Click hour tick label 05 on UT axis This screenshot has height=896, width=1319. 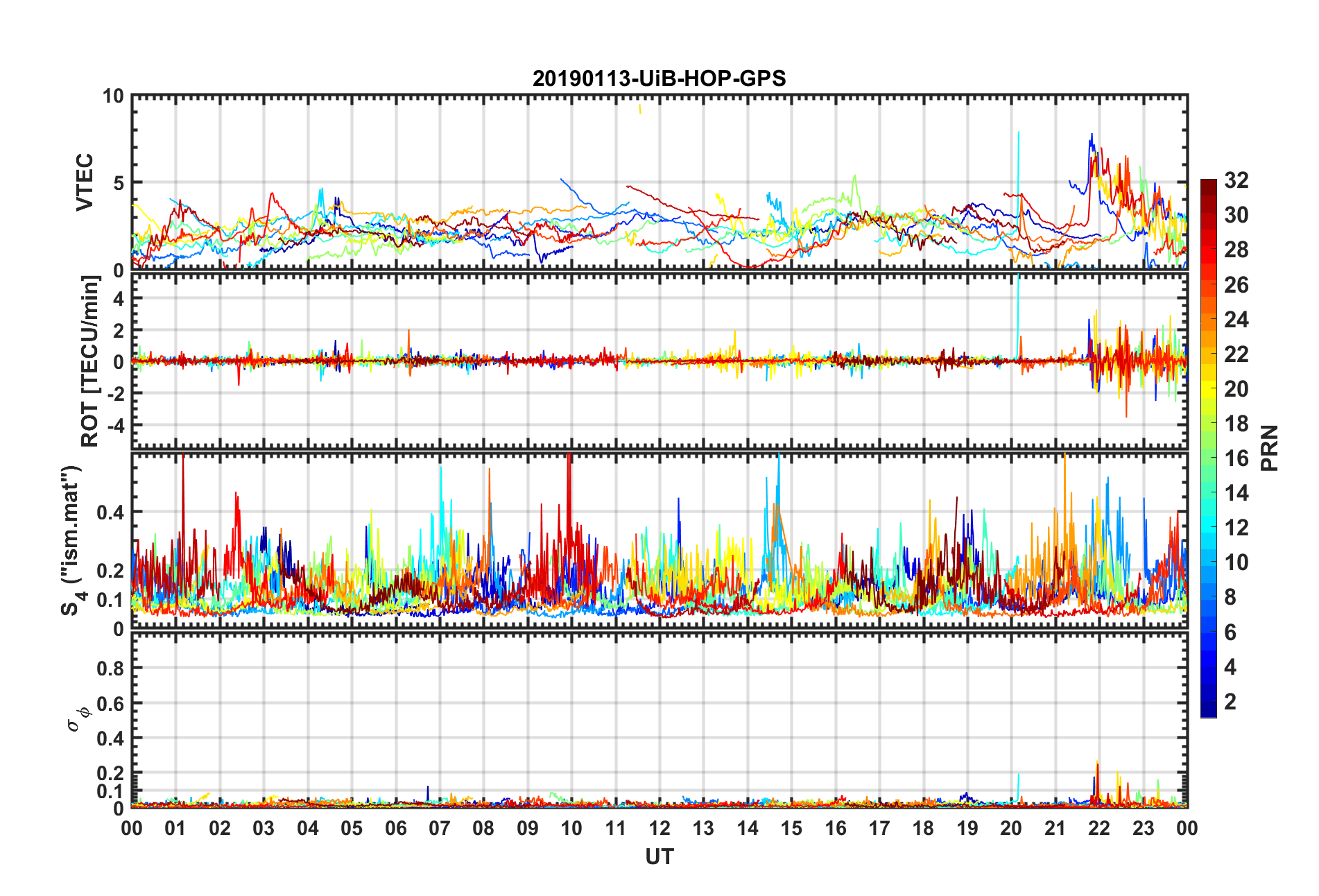(x=352, y=828)
